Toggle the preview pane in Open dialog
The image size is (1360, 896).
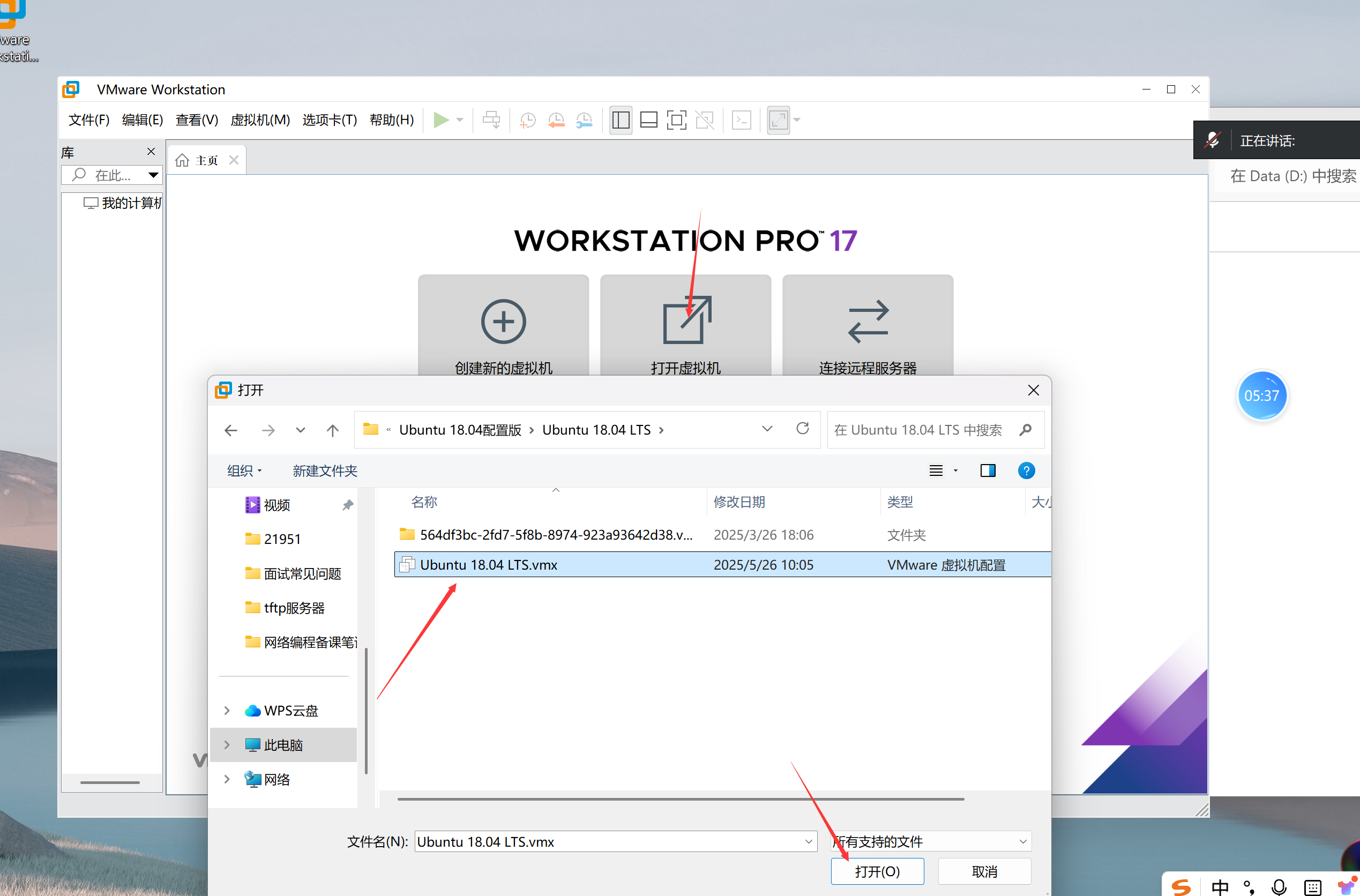point(988,471)
